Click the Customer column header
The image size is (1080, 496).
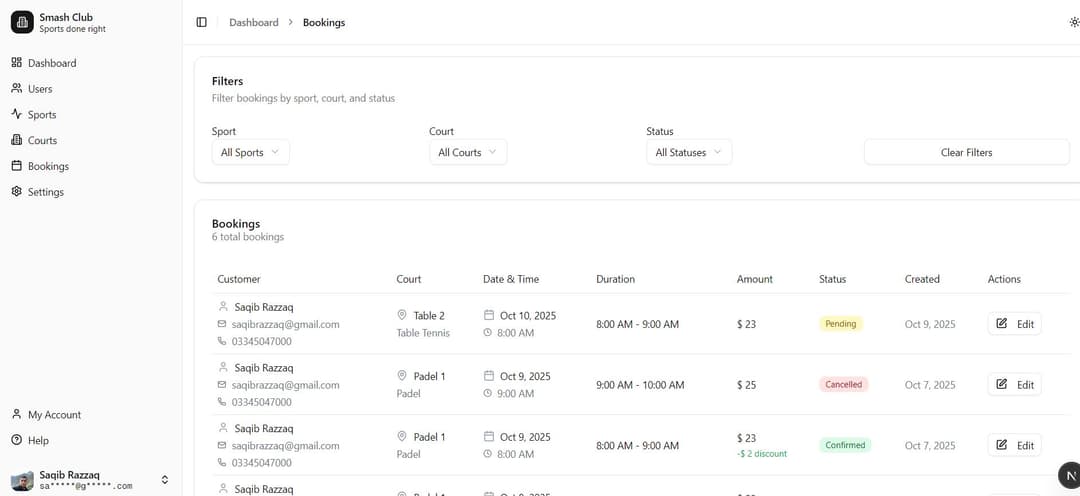tap(239, 279)
